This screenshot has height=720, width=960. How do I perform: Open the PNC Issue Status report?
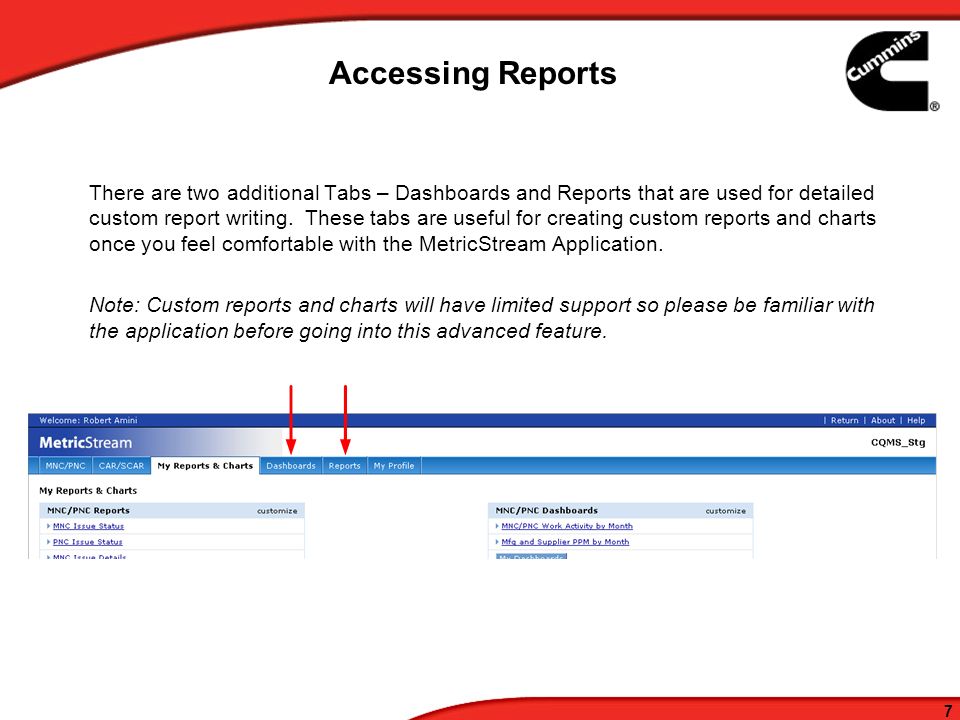click(x=88, y=542)
